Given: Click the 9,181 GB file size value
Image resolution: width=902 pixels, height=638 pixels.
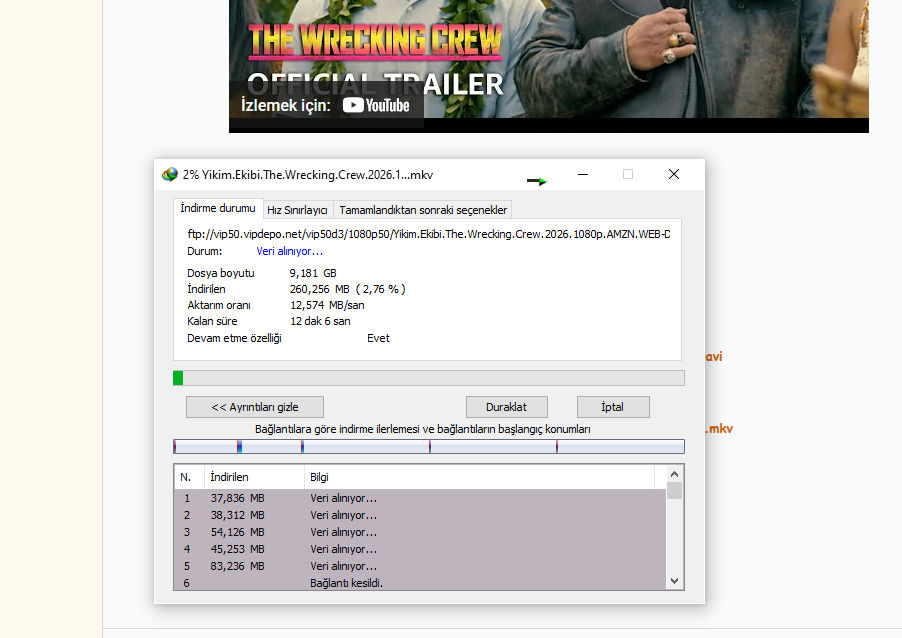Looking at the screenshot, I should pos(313,273).
